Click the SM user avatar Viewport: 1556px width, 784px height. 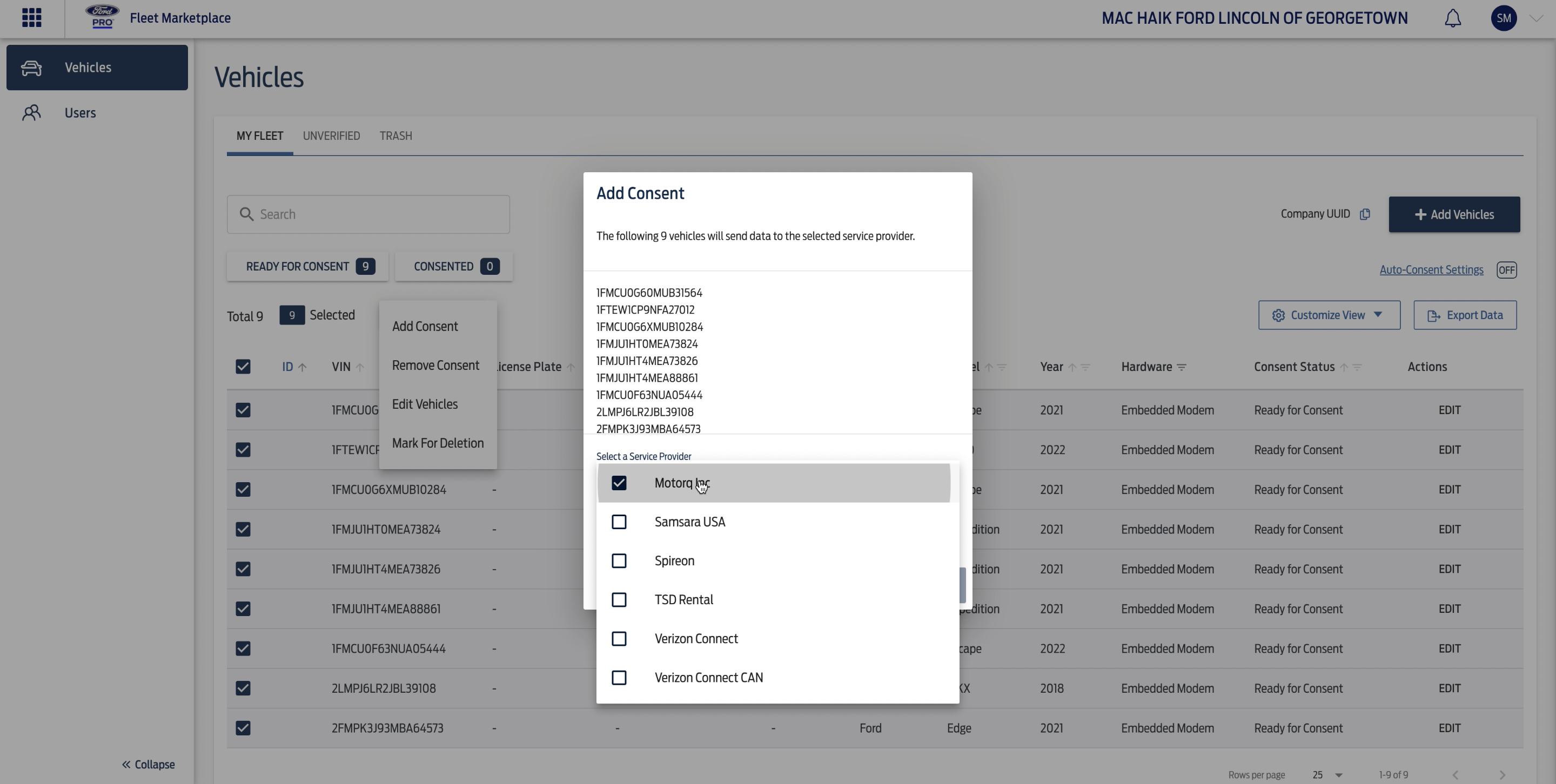point(1504,18)
